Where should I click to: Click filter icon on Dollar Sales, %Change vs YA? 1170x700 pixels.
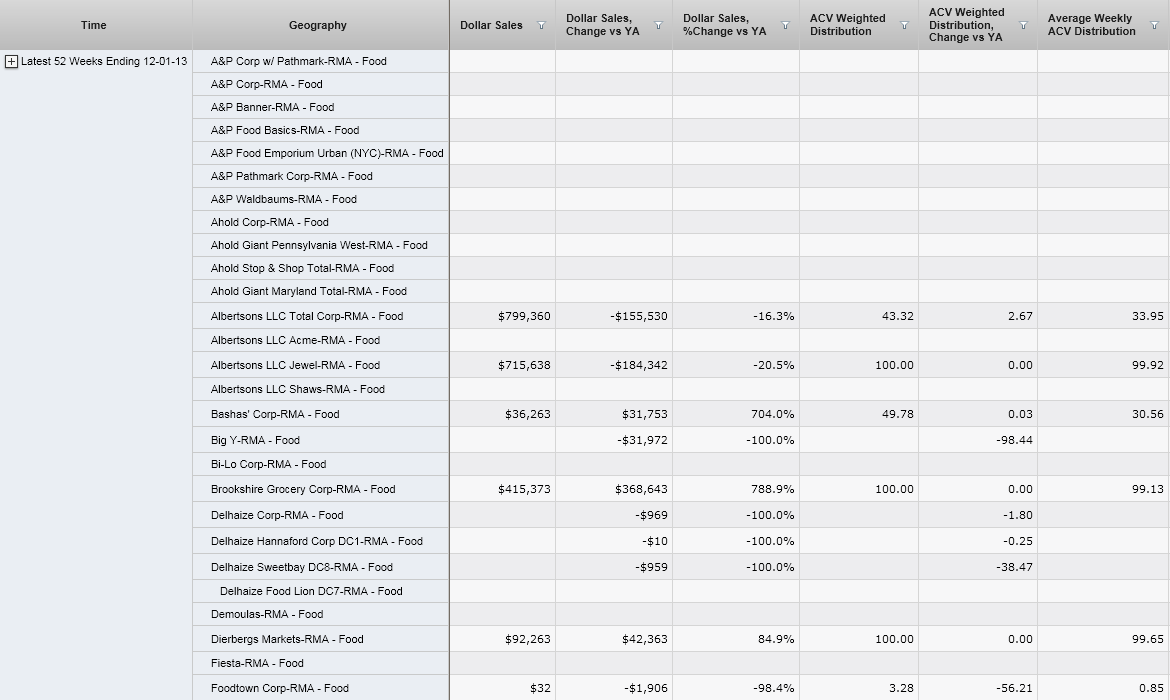[x=785, y=26]
